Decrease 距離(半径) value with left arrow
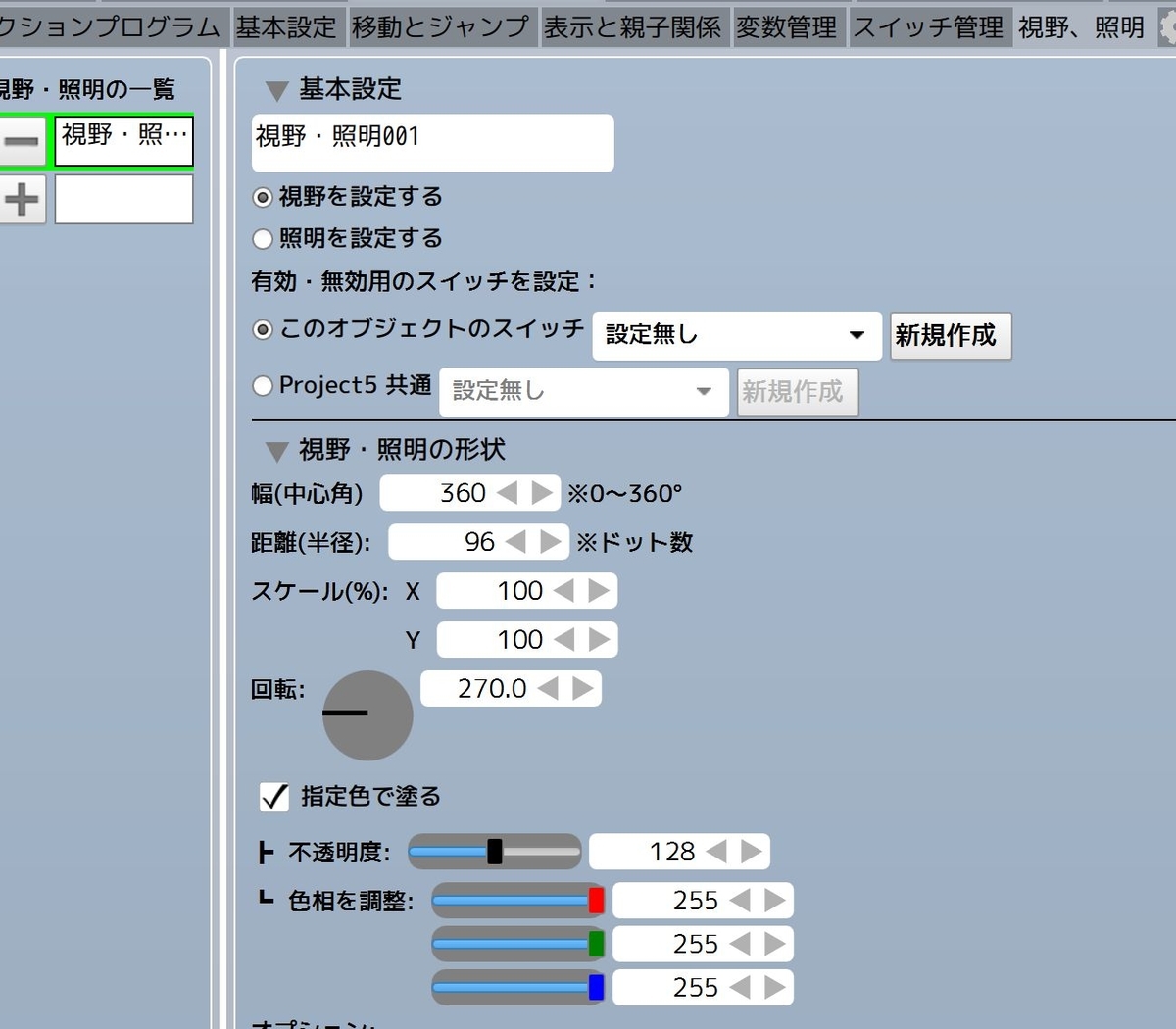1176x1029 pixels. point(515,542)
